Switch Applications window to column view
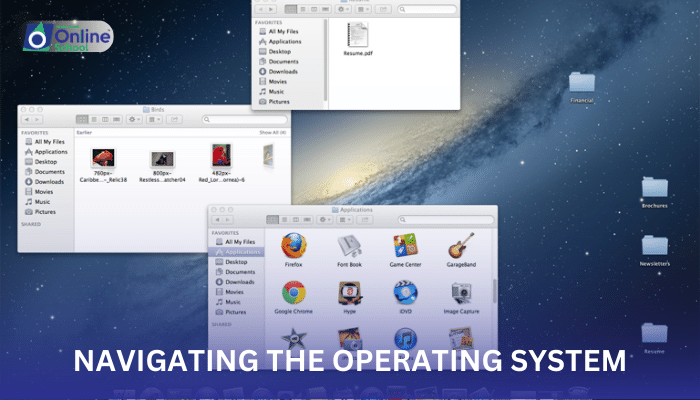 [x=296, y=220]
